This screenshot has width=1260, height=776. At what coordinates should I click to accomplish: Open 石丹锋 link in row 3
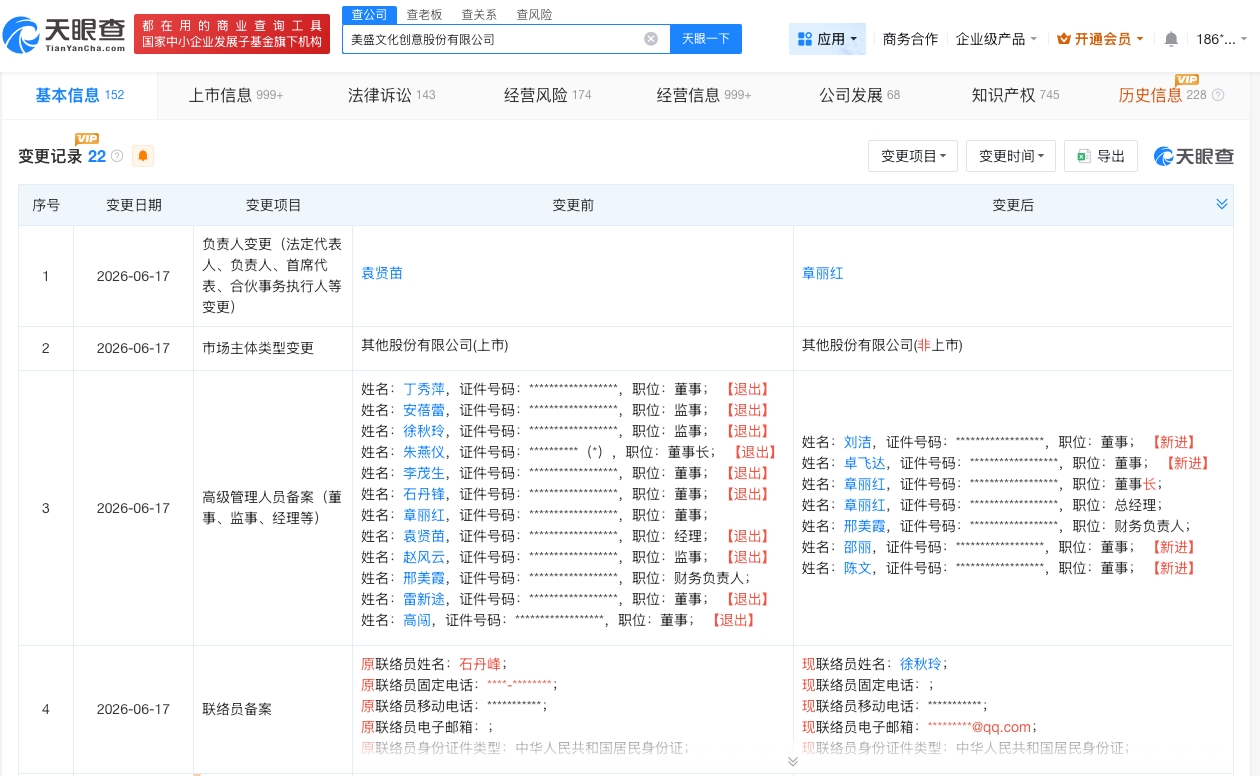(424, 494)
